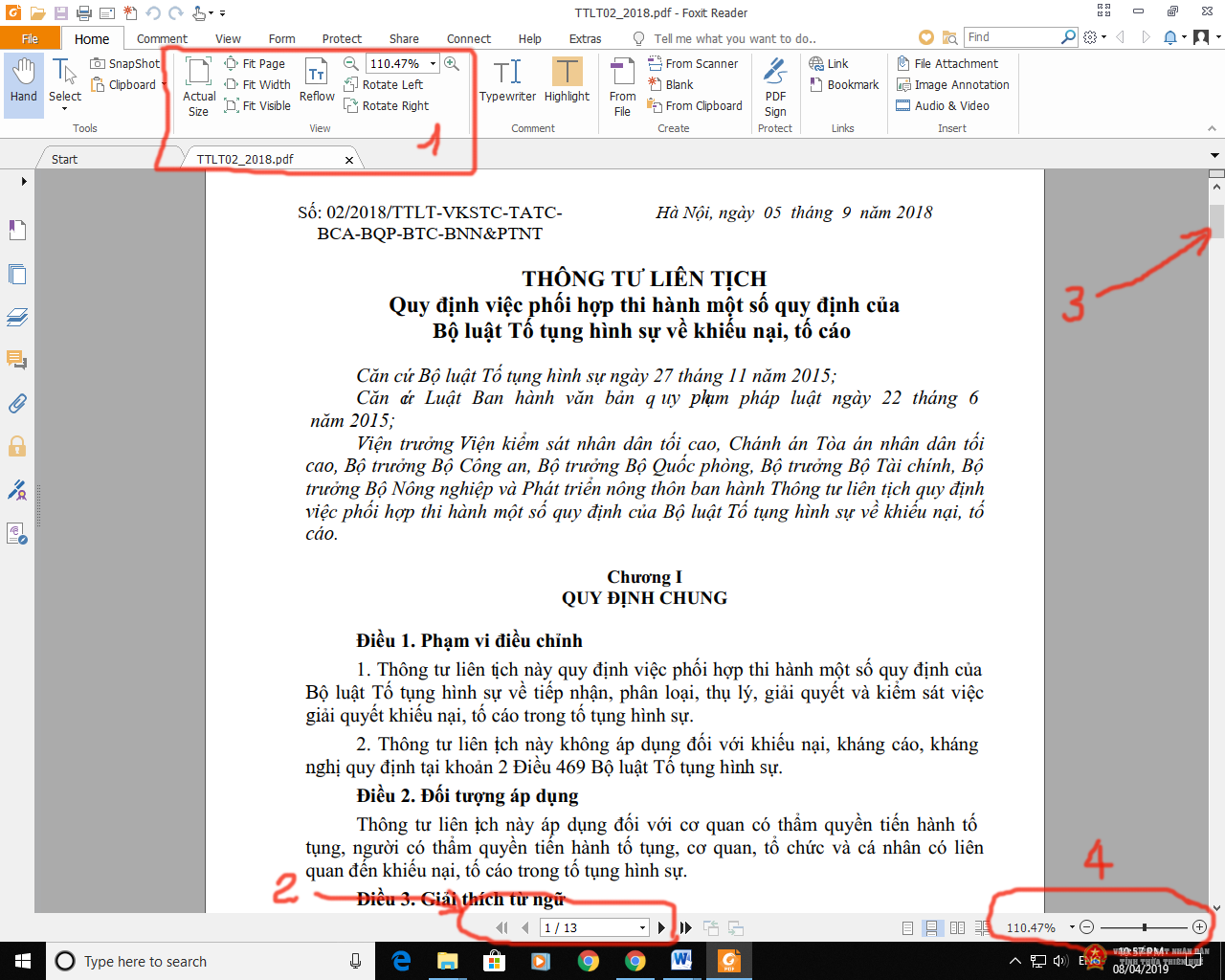Viewport: 1225px width, 980px height.
Task: Click the Tell me what you want field
Action: coord(735,38)
